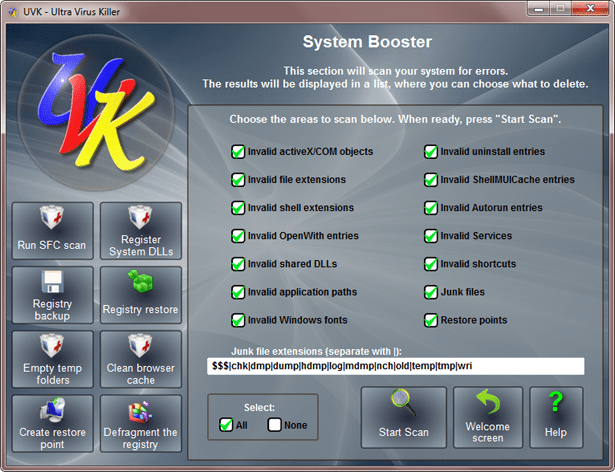
Task: Toggle Invalid ShellMUICache entries checkbox
Action: pos(431,180)
